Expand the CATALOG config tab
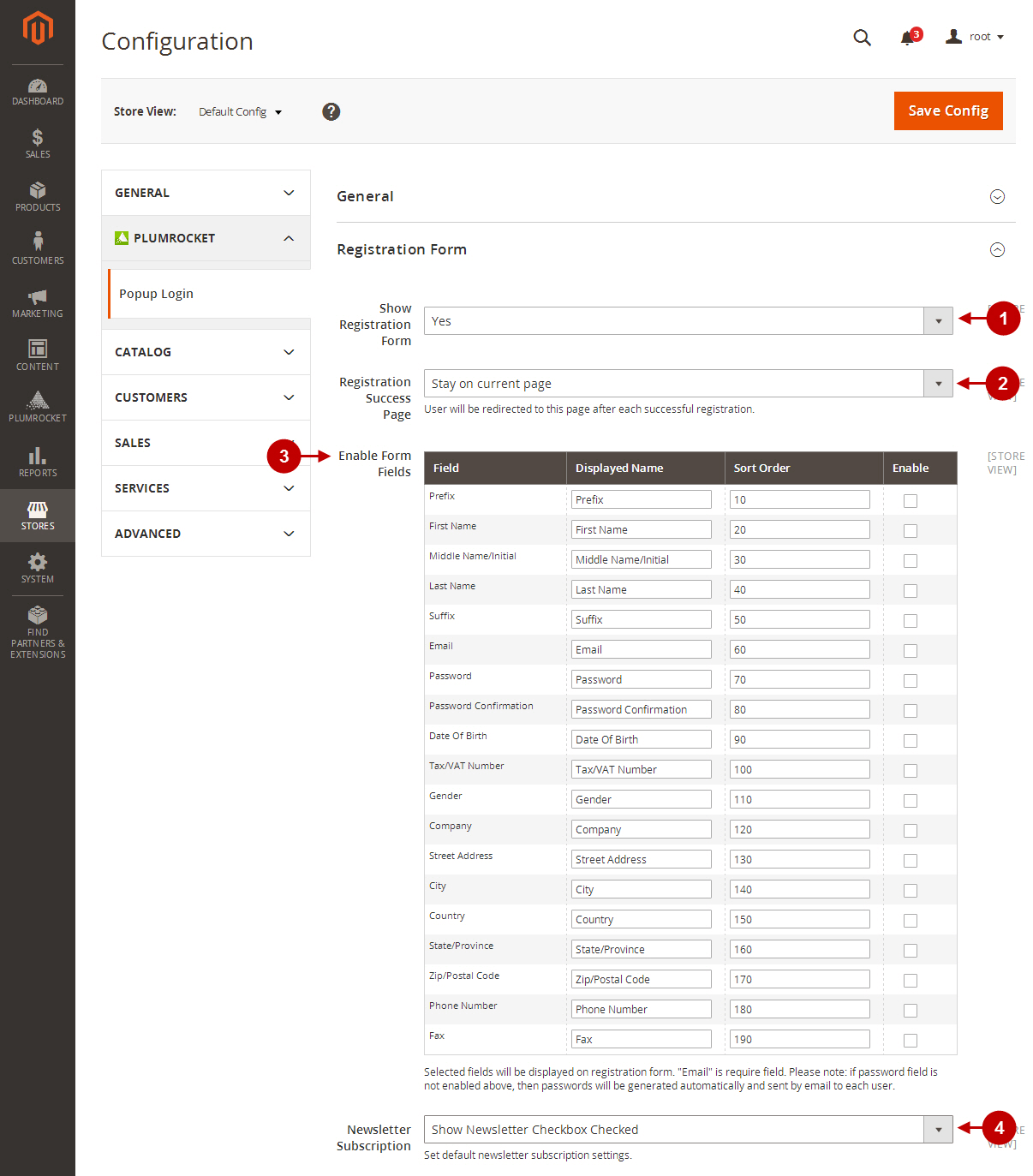1033x1176 pixels. point(206,352)
